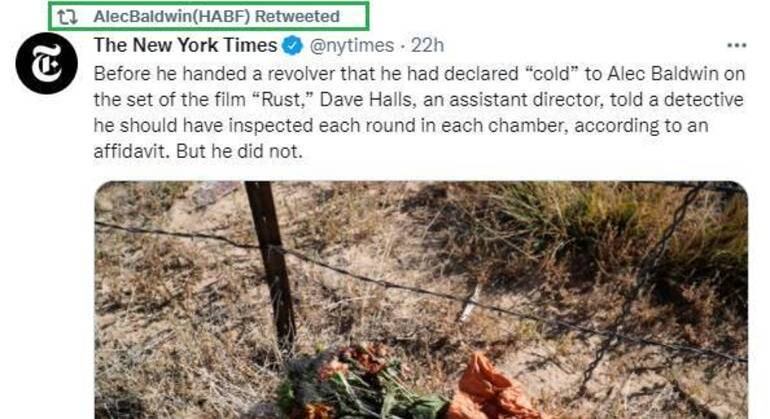Click the sentence "But he did not."
Viewport: 770px width, 419px height.
tap(239, 151)
